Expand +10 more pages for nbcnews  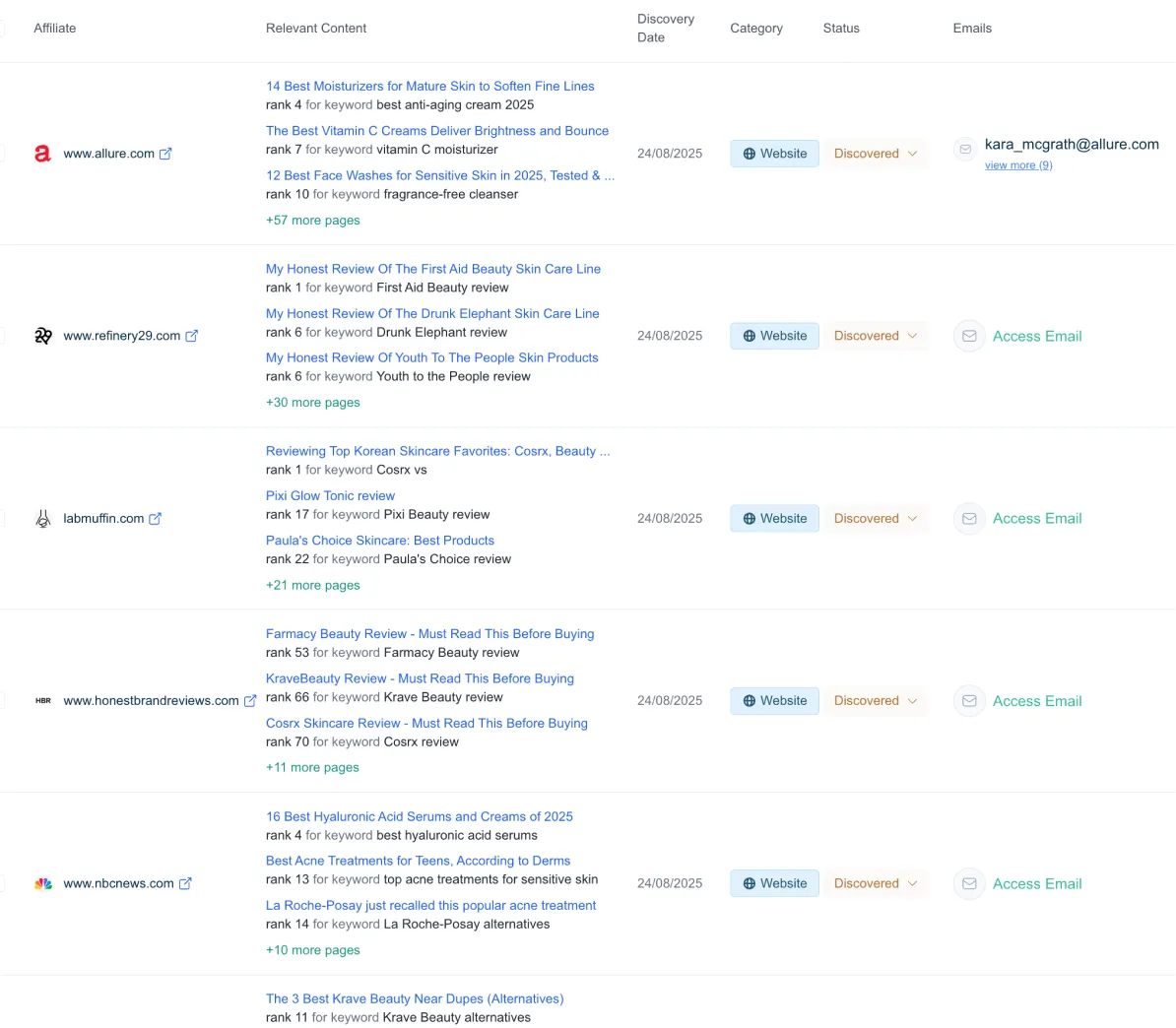coord(313,950)
